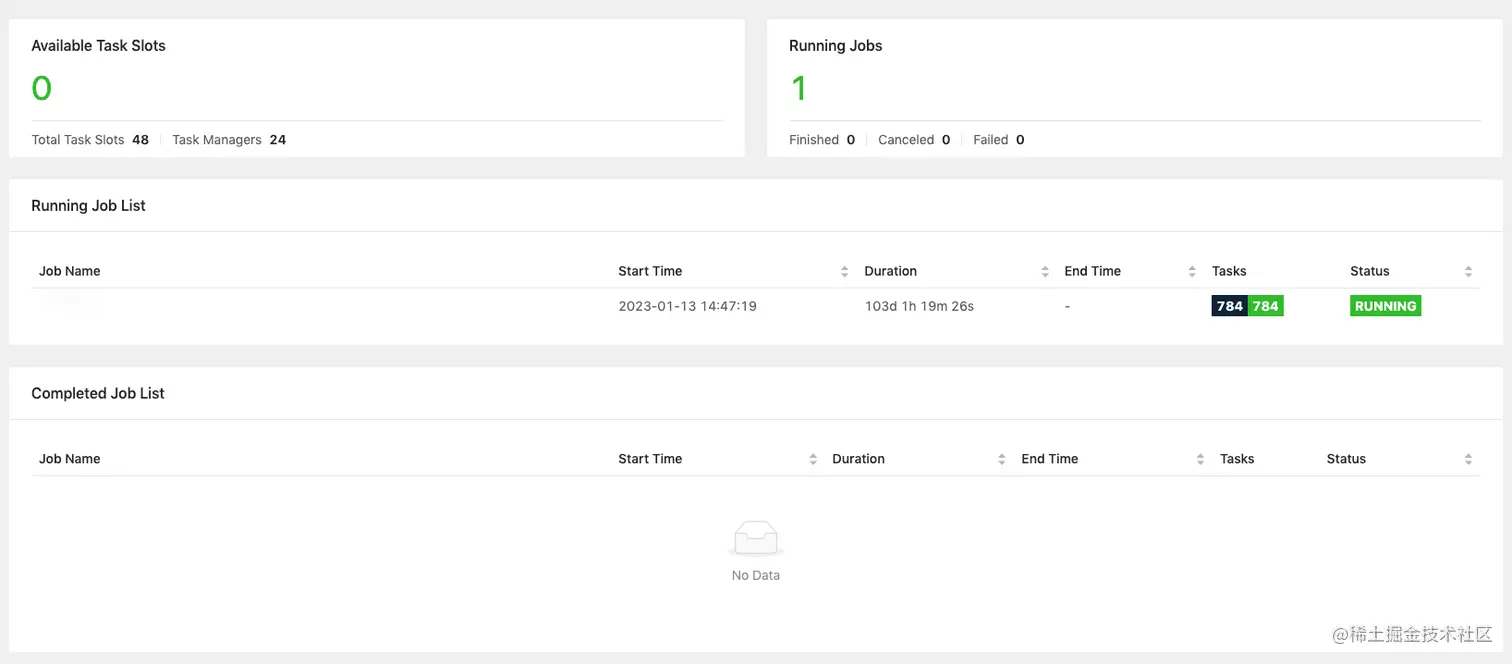Click the Start Time sorter in Completed Job List

point(812,458)
